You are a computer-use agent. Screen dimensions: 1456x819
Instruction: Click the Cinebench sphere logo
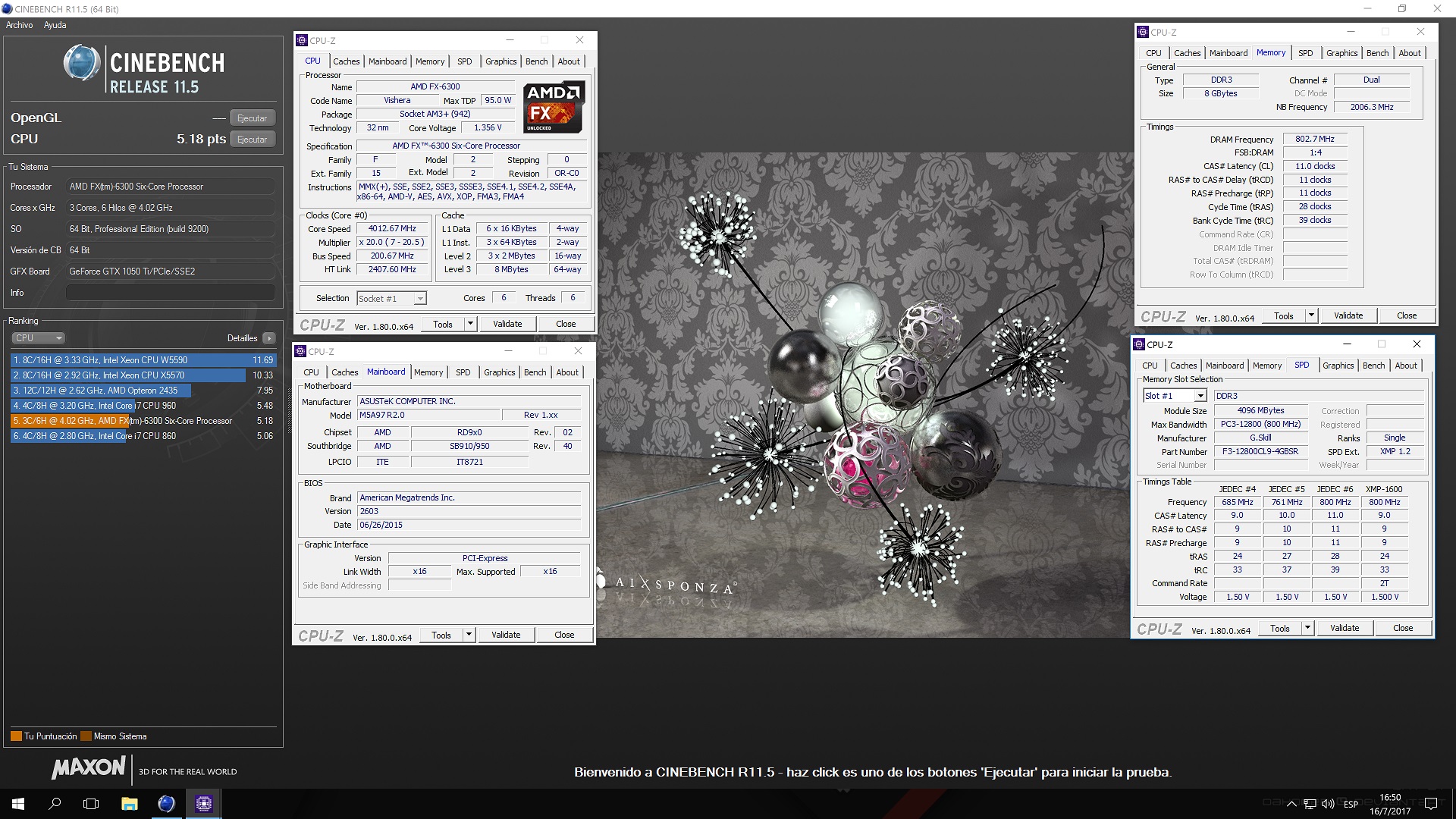pos(82,63)
